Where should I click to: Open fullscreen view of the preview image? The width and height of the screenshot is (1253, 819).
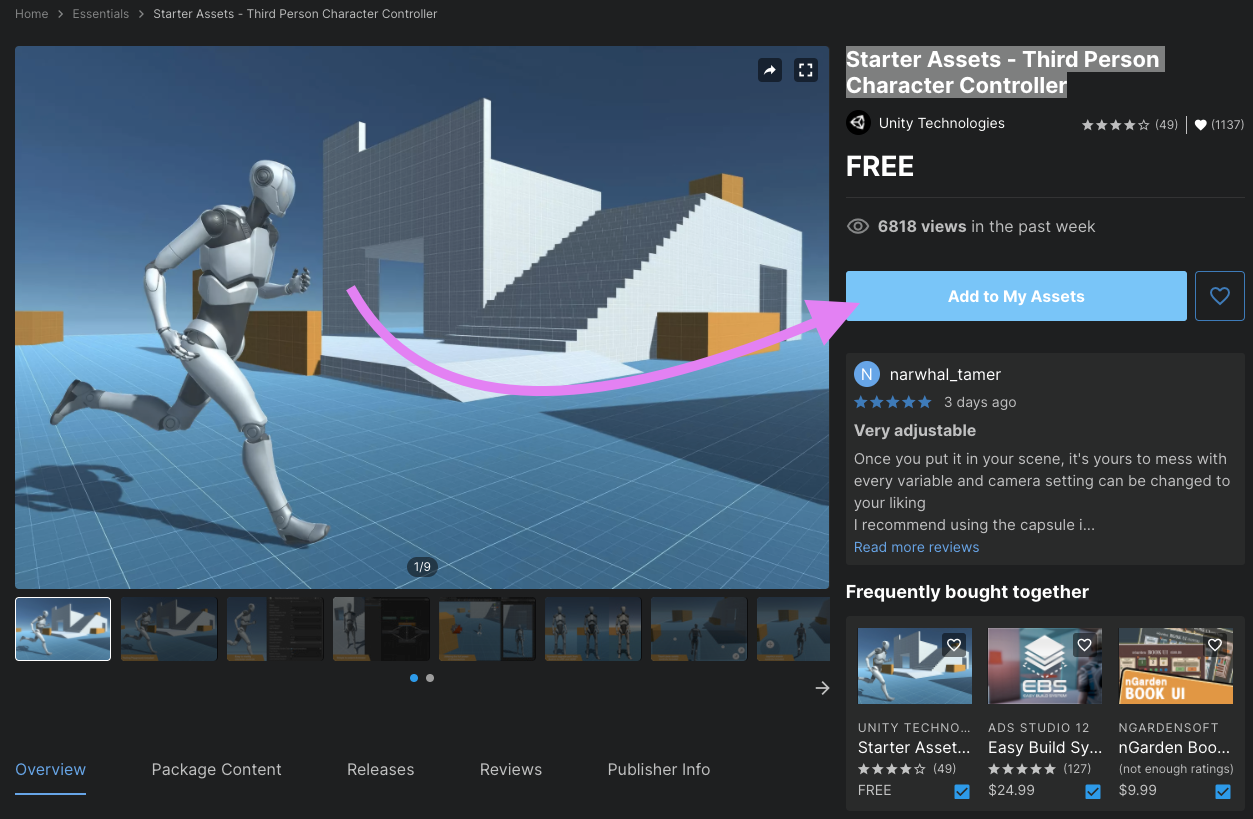(x=805, y=70)
